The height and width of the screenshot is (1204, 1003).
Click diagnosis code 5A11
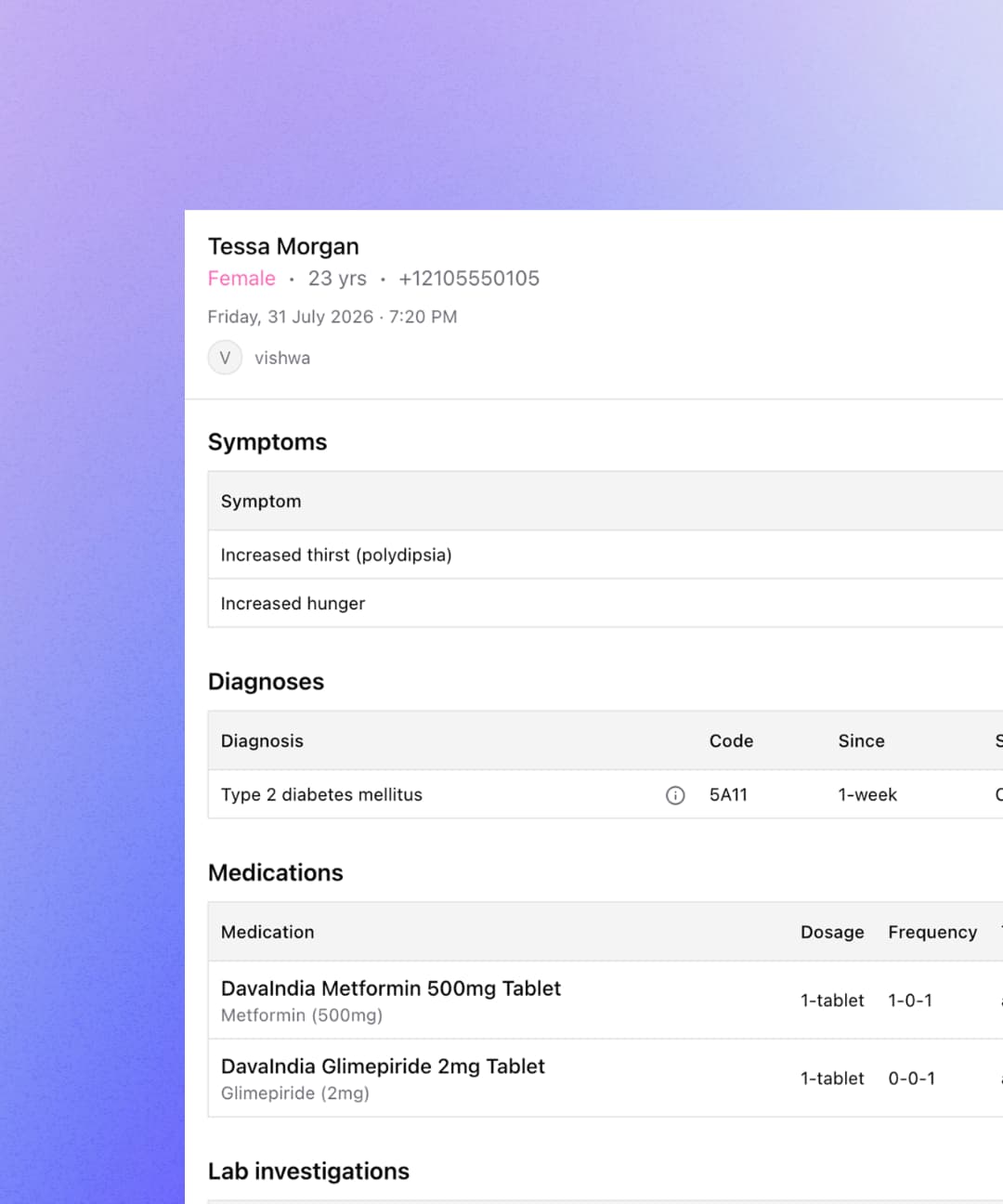[x=728, y=795]
